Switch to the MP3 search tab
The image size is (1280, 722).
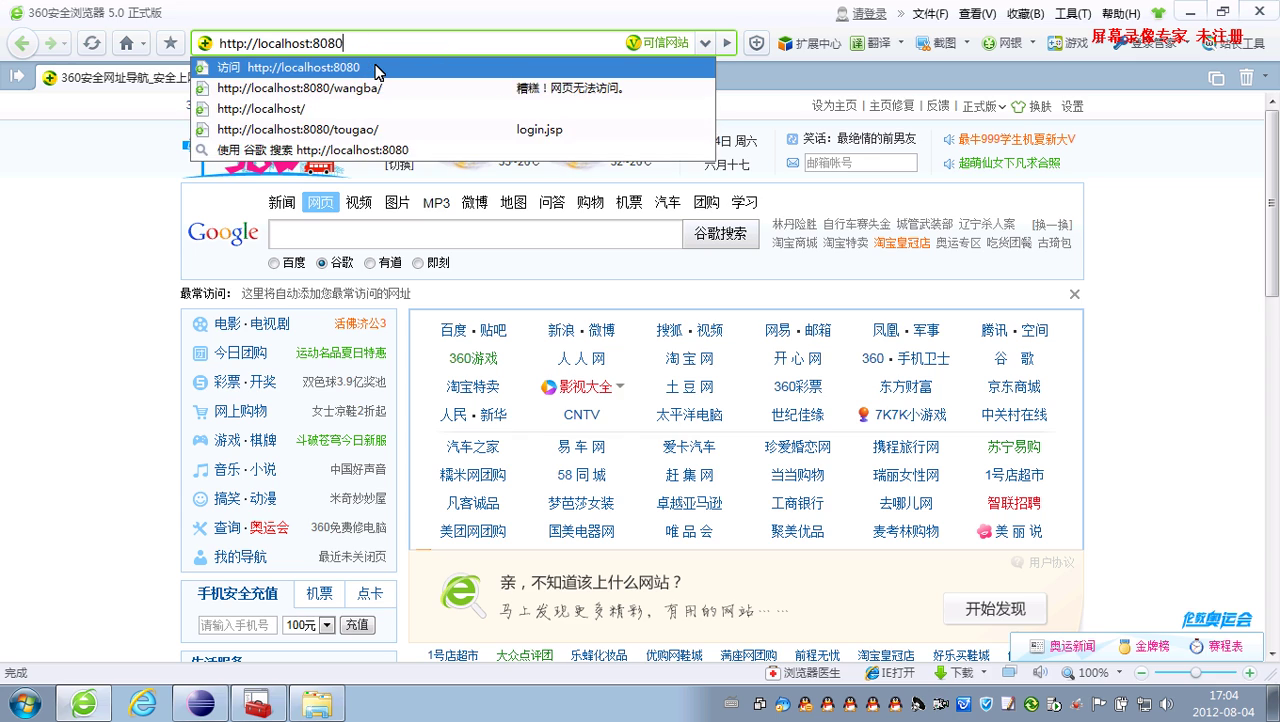pos(436,202)
